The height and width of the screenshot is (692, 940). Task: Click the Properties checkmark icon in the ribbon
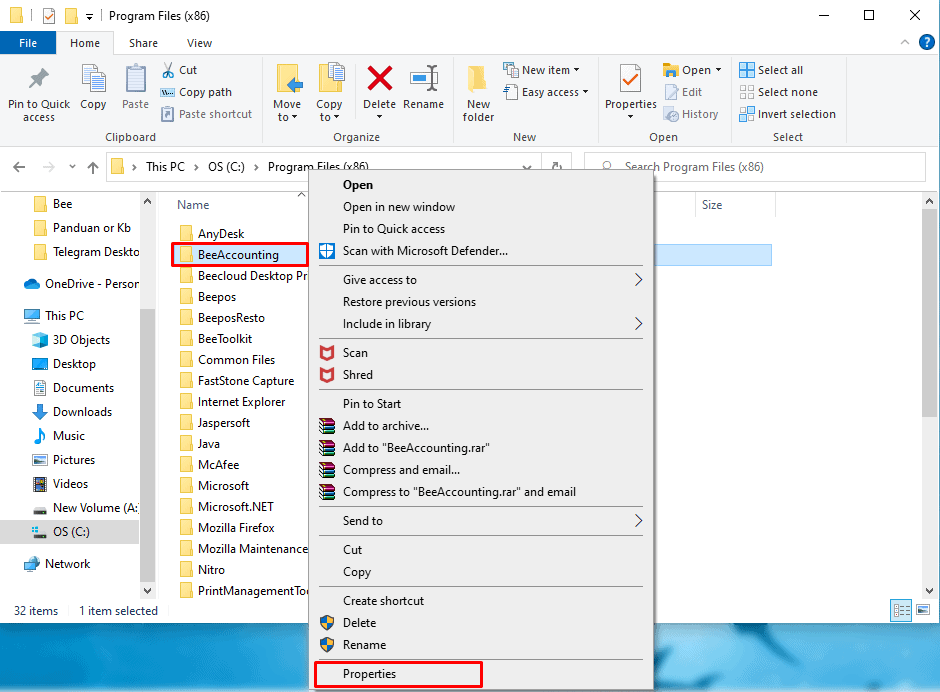(630, 79)
